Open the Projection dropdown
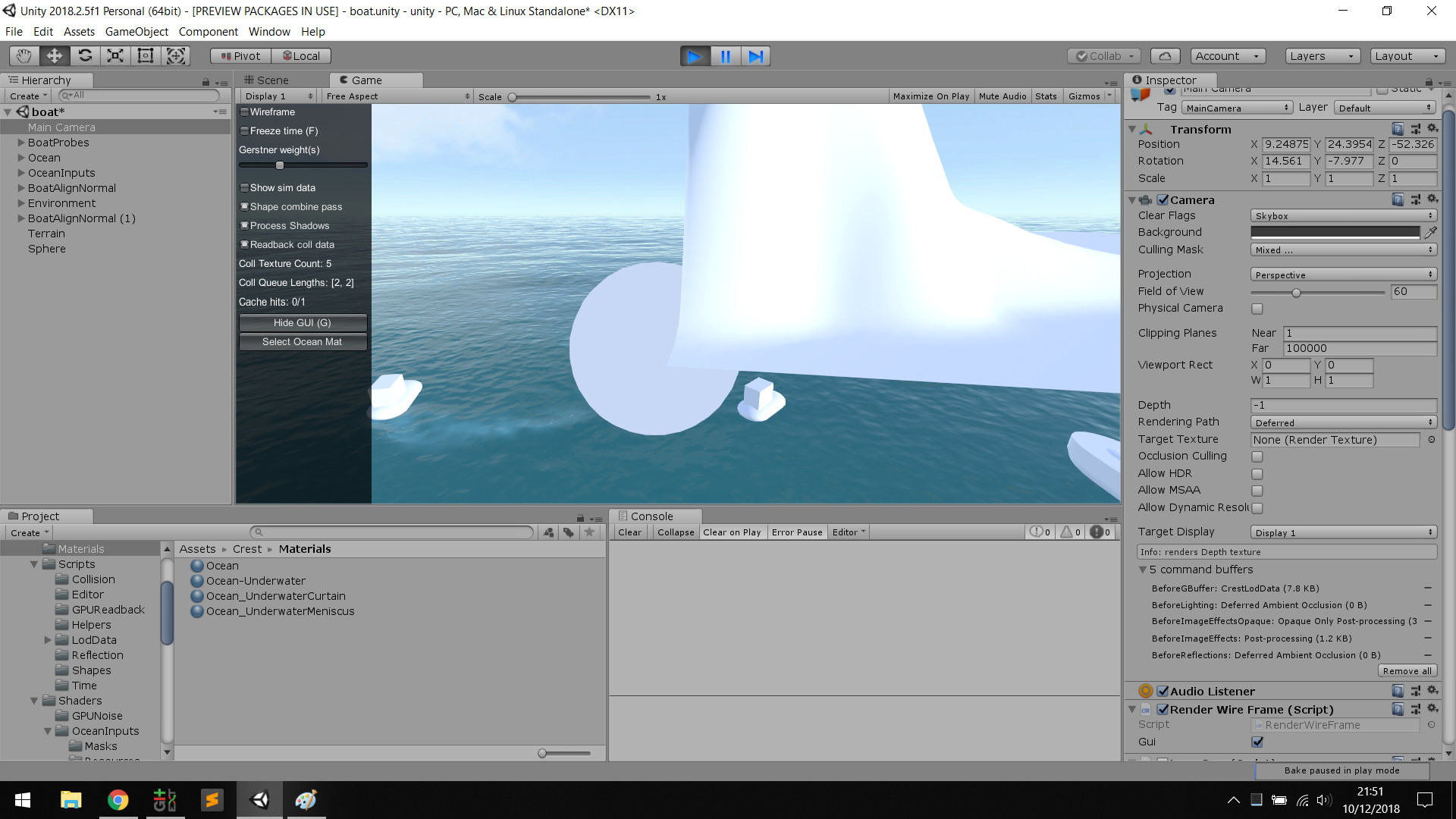 coord(1342,274)
